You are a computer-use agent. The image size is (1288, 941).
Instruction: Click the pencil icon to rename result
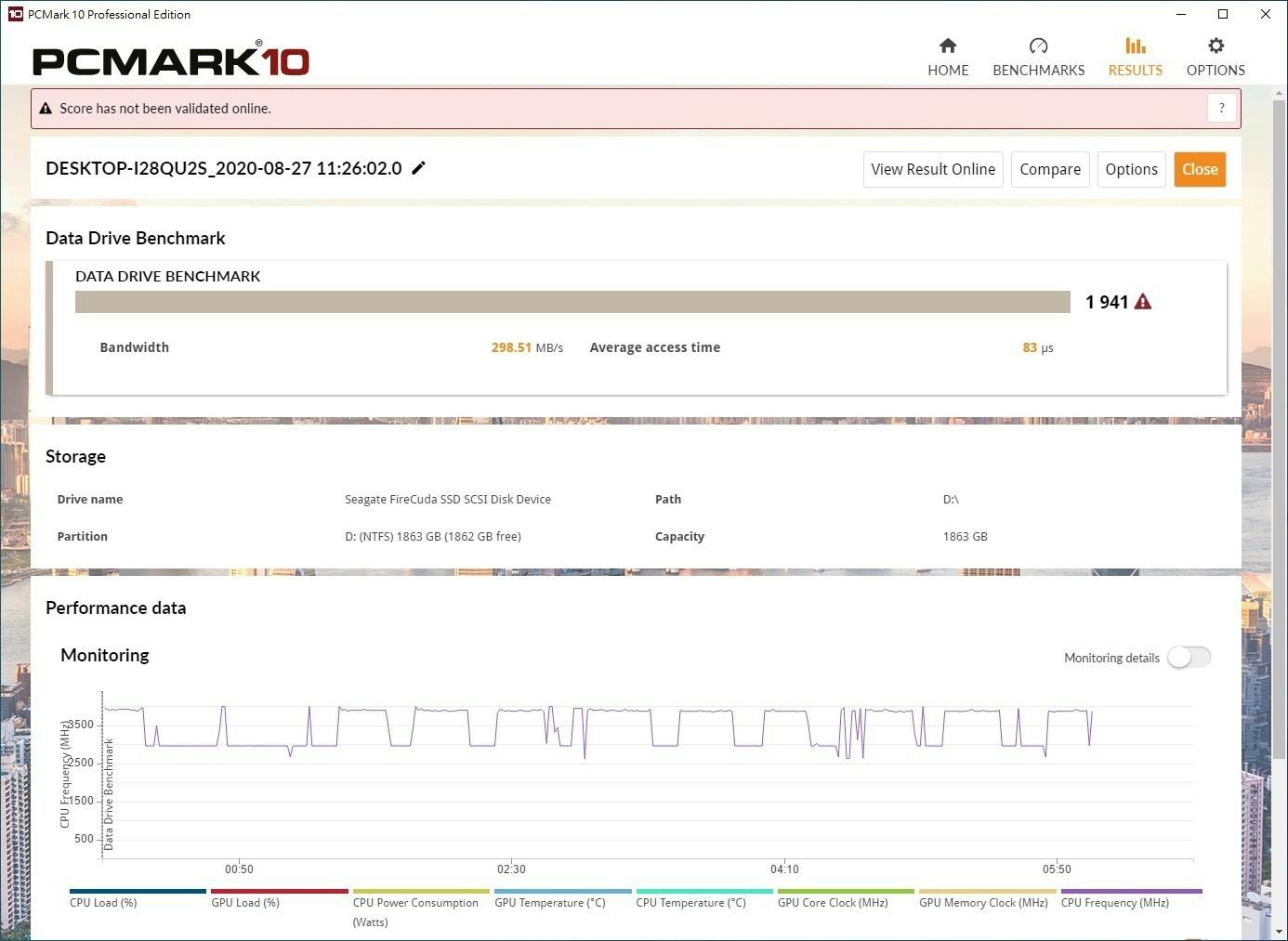pos(419,168)
